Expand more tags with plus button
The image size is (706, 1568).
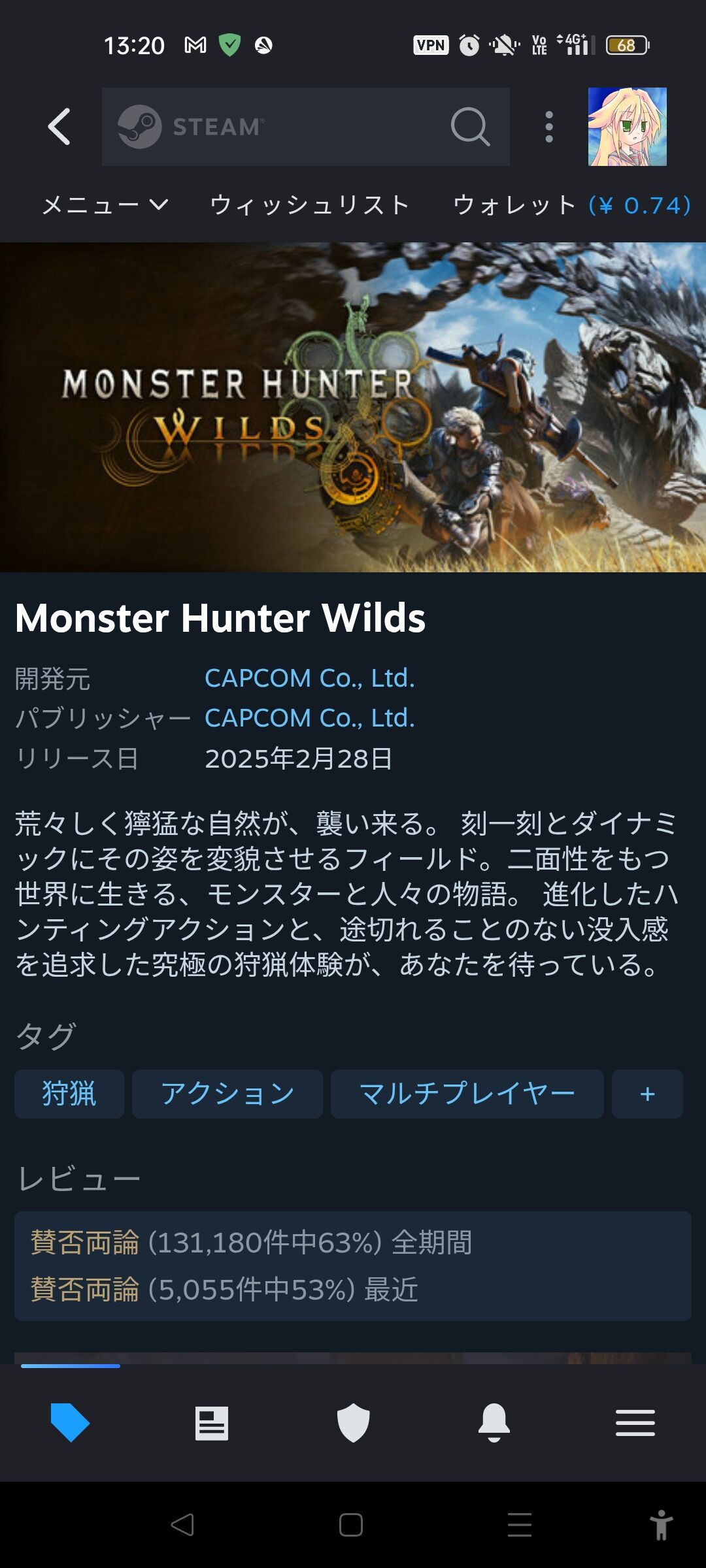647,1094
